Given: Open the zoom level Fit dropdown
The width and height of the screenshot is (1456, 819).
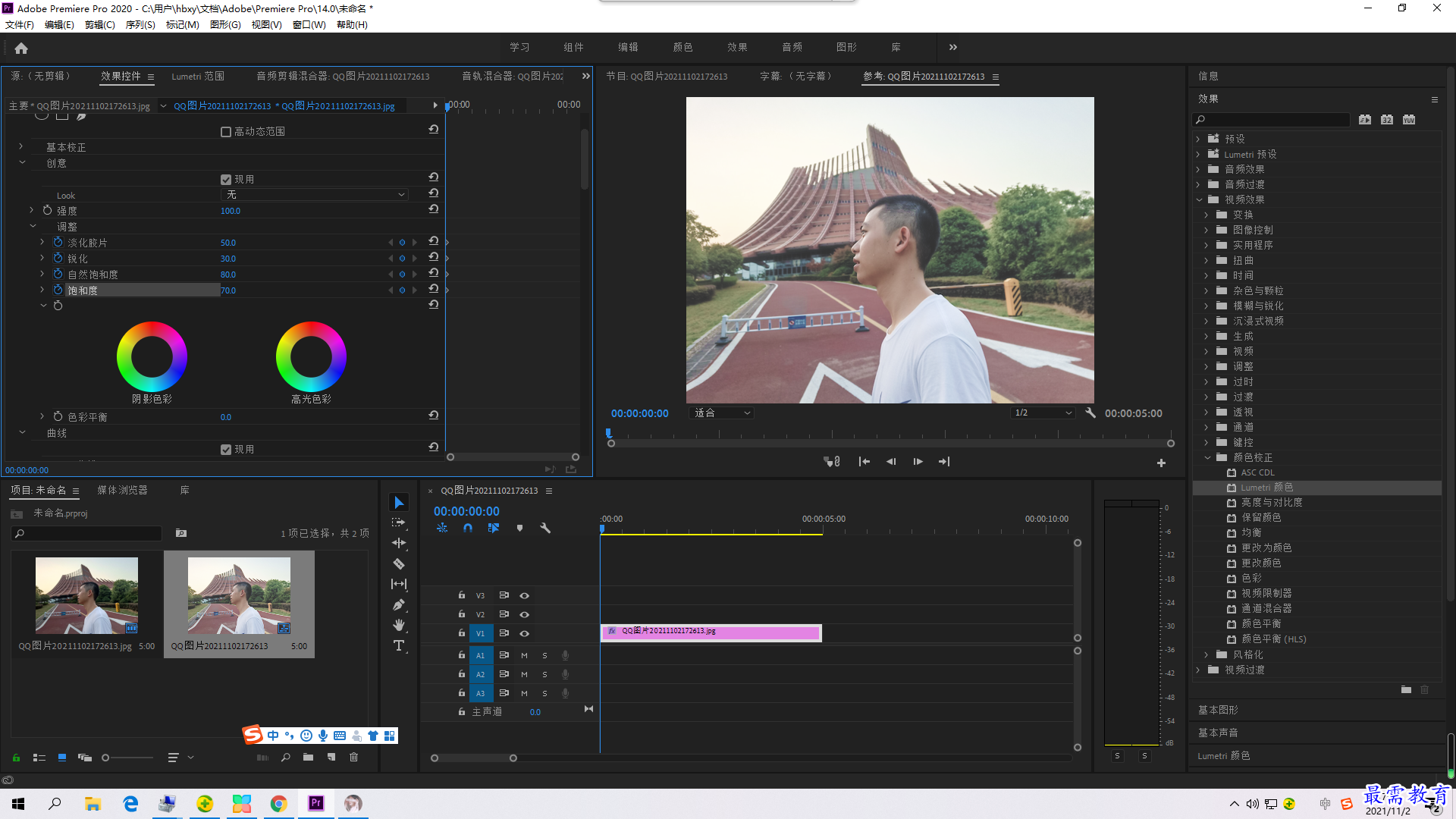Looking at the screenshot, I should pyautogui.click(x=722, y=413).
